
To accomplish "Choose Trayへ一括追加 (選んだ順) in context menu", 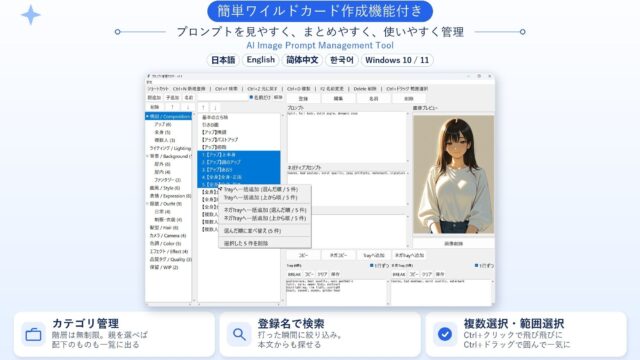I will click(x=261, y=189).
